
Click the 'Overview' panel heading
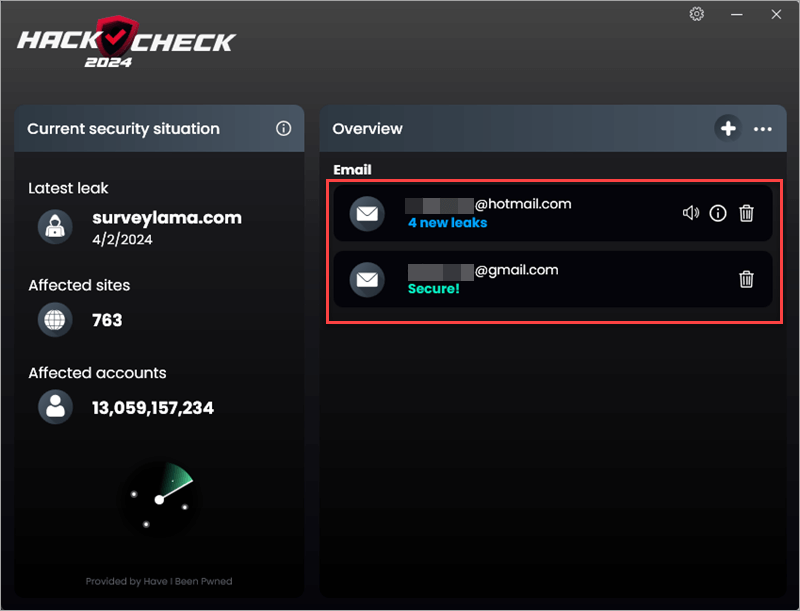(x=367, y=129)
